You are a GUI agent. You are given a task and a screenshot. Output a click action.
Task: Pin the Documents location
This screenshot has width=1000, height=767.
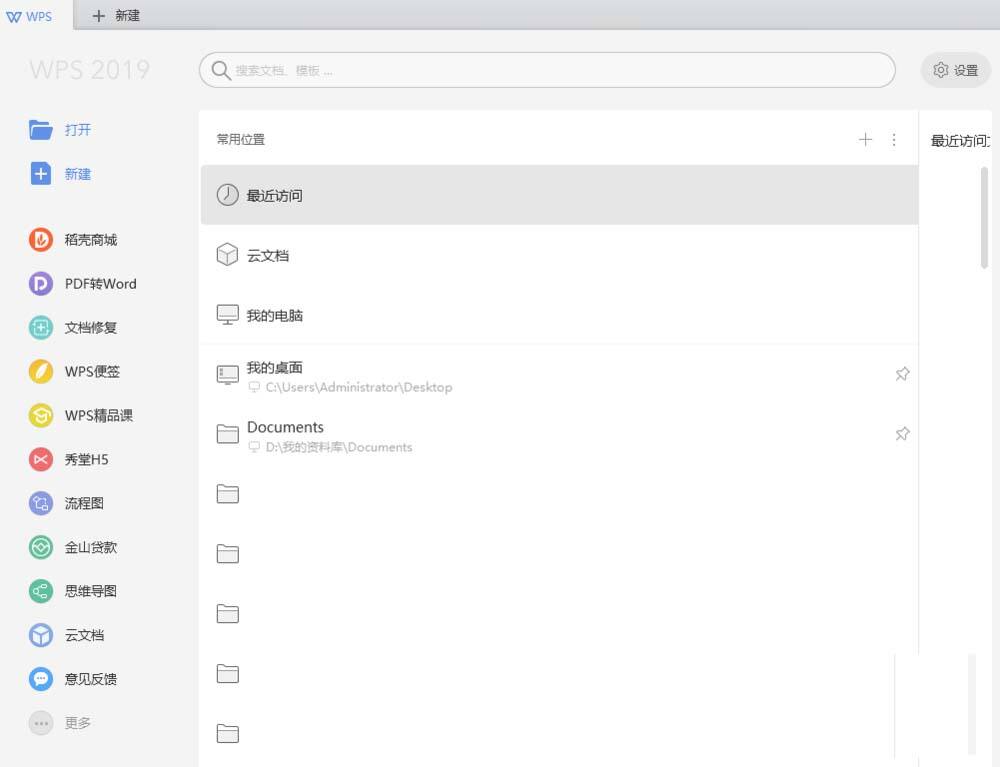tap(902, 434)
